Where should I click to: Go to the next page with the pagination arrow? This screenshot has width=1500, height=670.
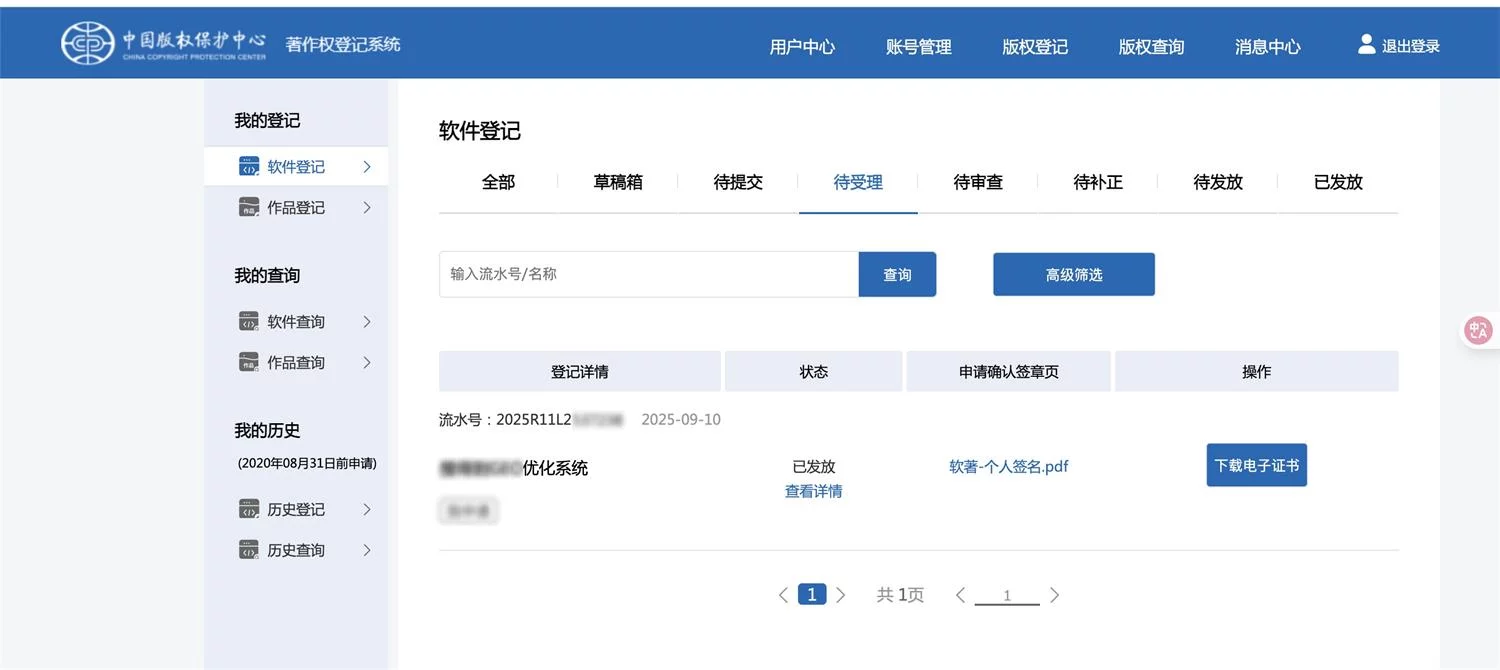(841, 593)
